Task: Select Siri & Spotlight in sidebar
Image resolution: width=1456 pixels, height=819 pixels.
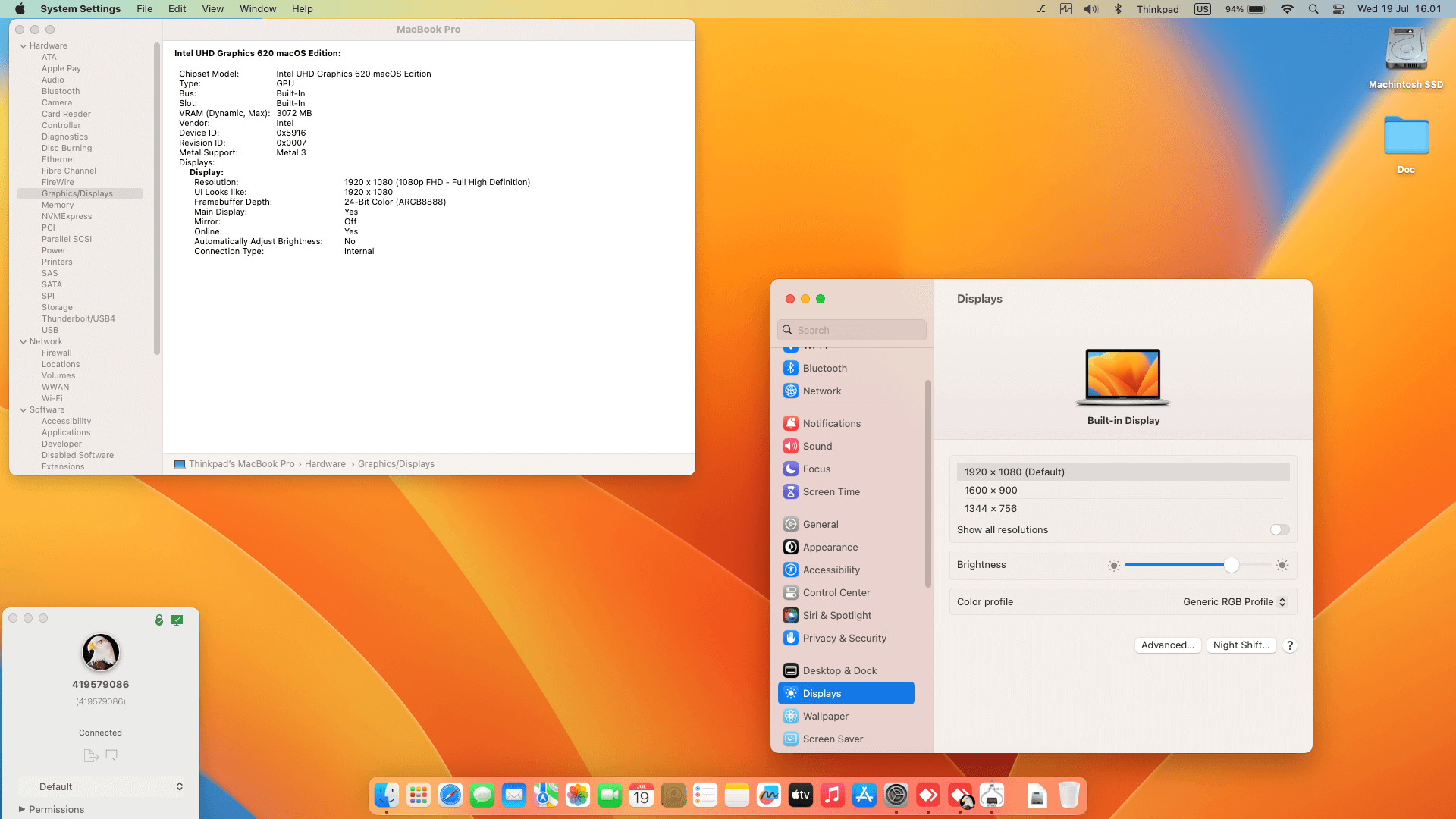Action: 836,615
